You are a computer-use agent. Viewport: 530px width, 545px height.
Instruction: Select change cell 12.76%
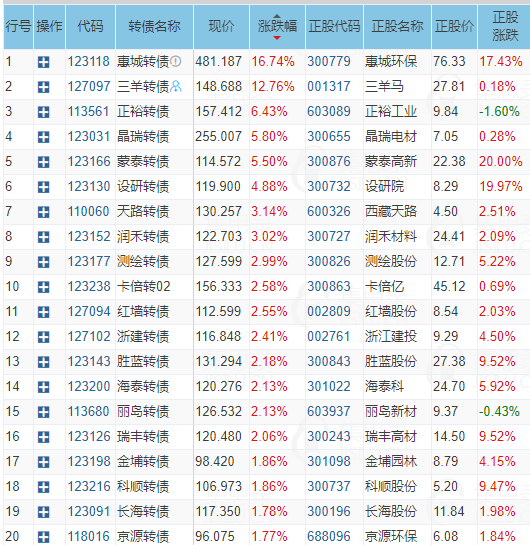(273, 87)
